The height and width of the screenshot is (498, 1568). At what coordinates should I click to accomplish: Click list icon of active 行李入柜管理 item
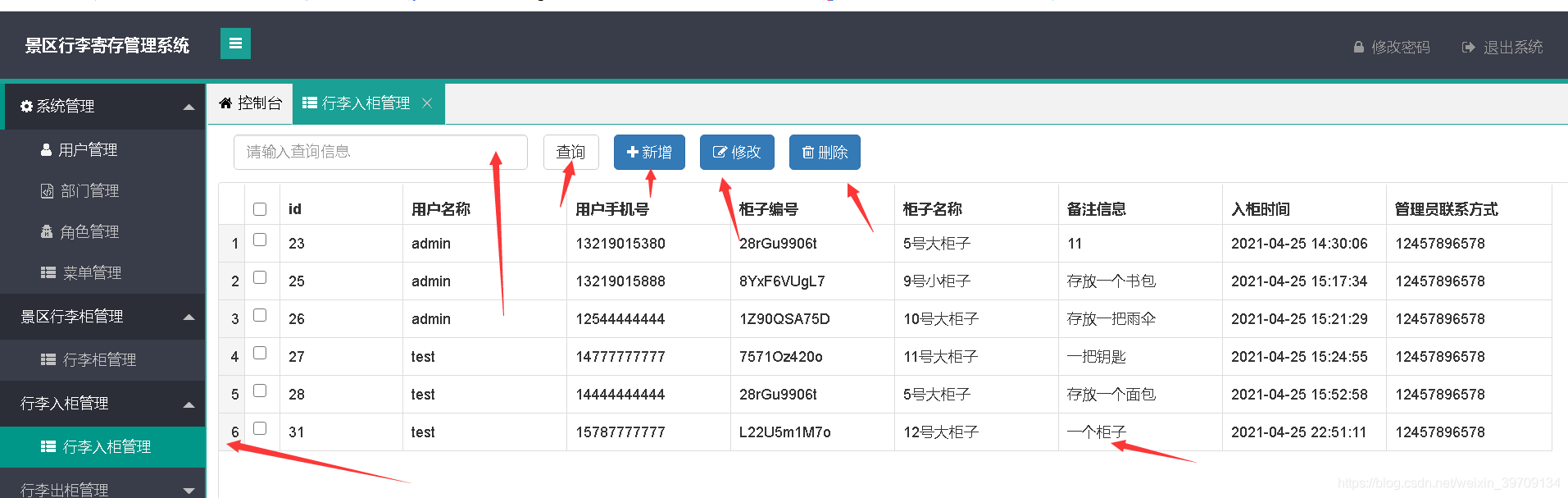tap(48, 447)
